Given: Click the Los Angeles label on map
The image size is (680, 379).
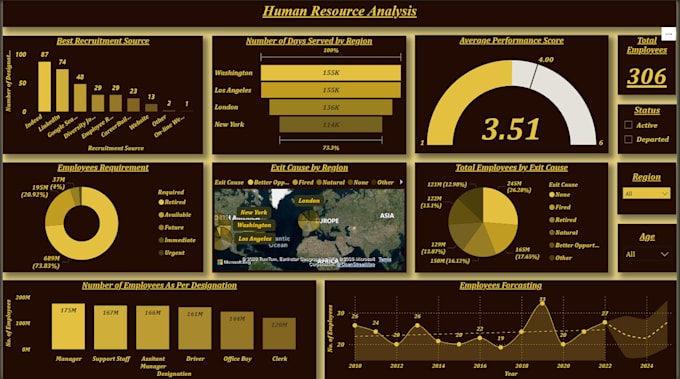Looking at the screenshot, I should (255, 239).
